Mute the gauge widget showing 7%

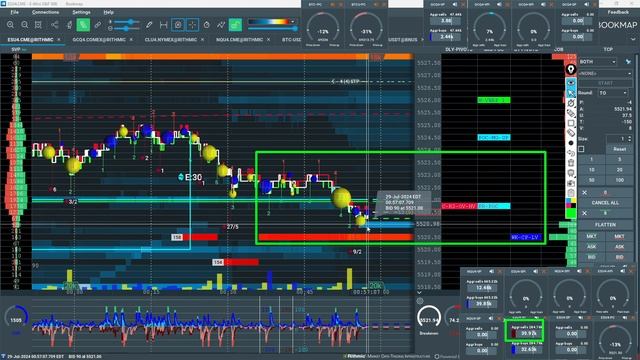[x=499, y=4]
